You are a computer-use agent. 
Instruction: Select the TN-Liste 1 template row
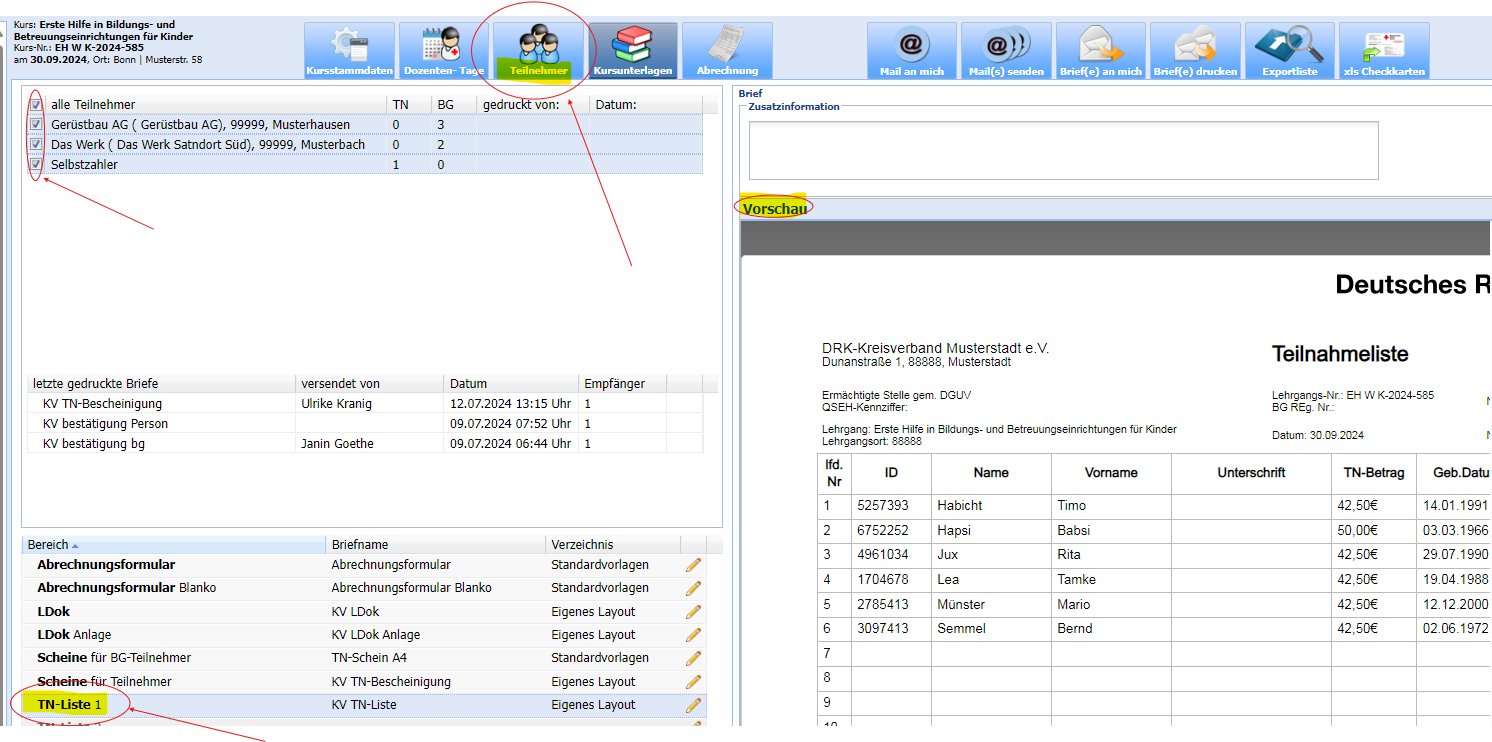pos(70,705)
